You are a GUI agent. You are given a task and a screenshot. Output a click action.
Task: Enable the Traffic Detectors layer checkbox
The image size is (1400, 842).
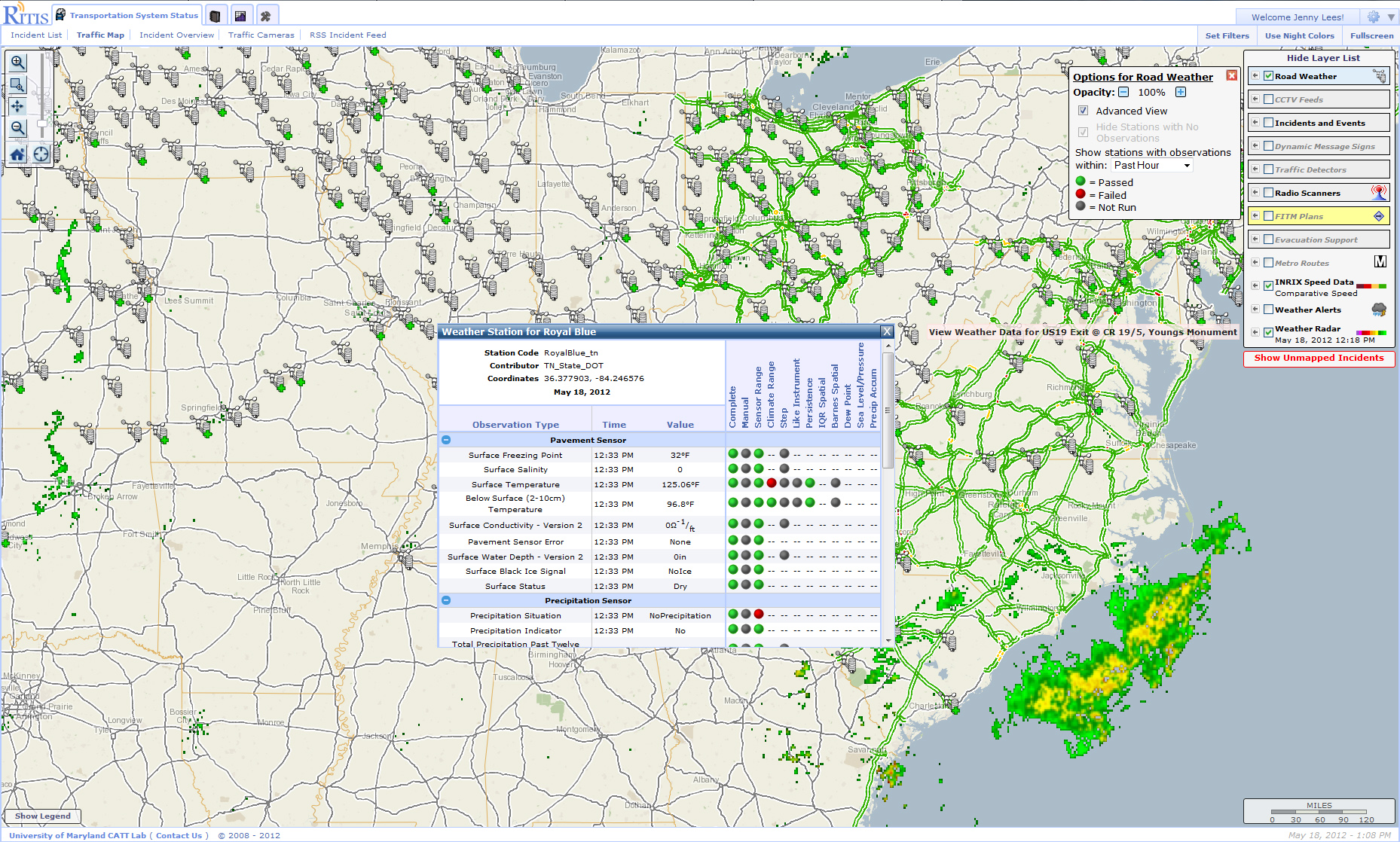point(1268,169)
